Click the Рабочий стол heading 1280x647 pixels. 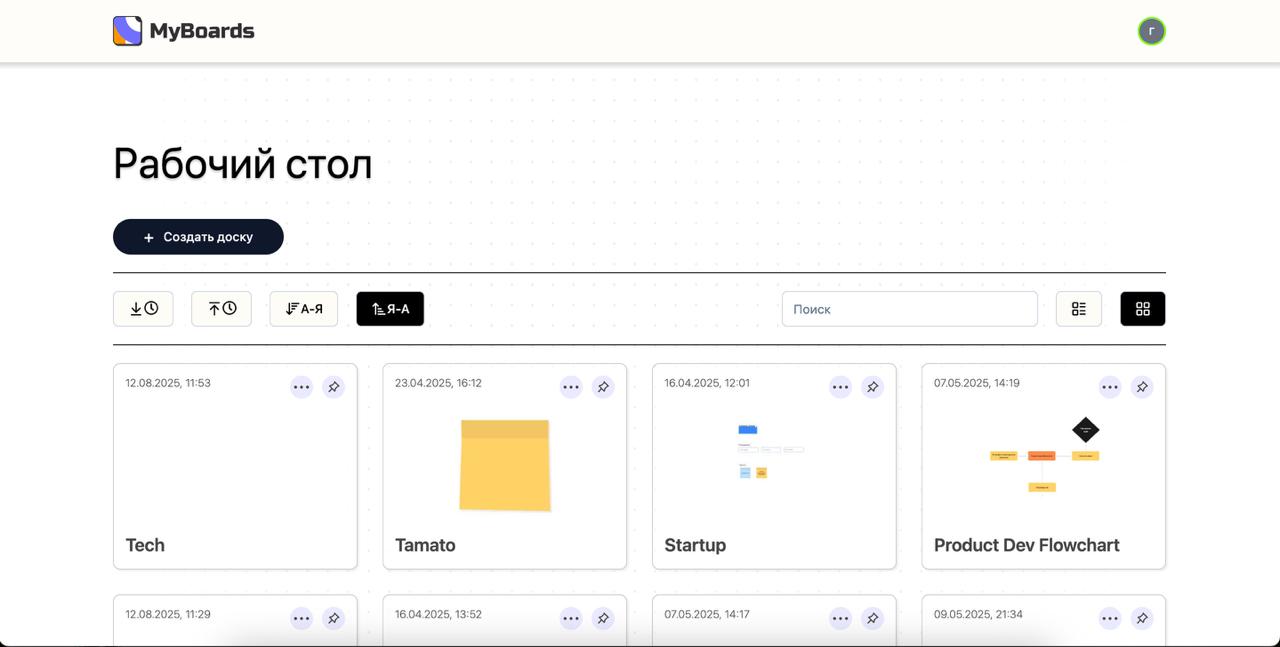[x=243, y=164]
